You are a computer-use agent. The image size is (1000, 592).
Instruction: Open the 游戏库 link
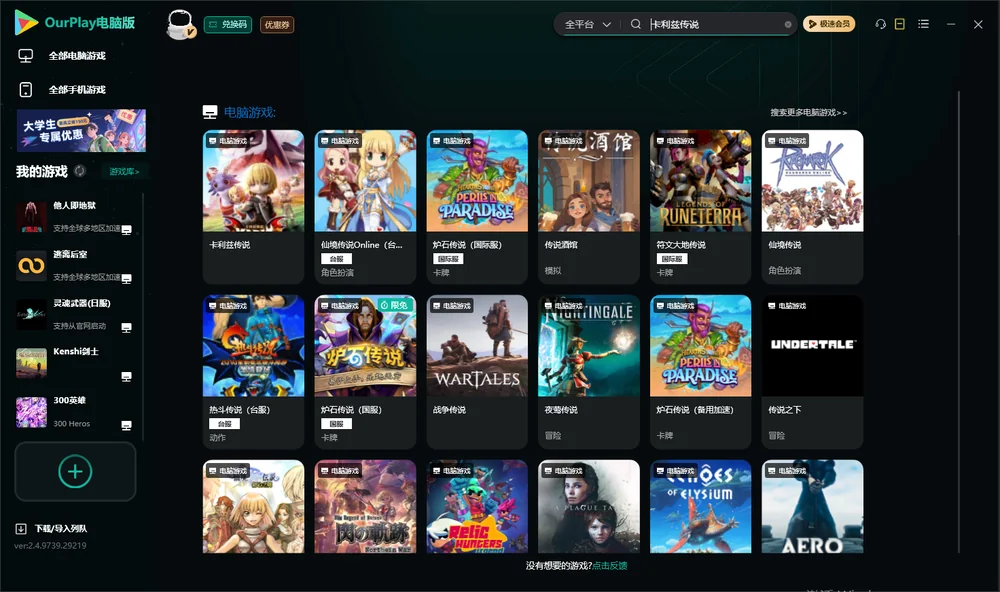(124, 172)
